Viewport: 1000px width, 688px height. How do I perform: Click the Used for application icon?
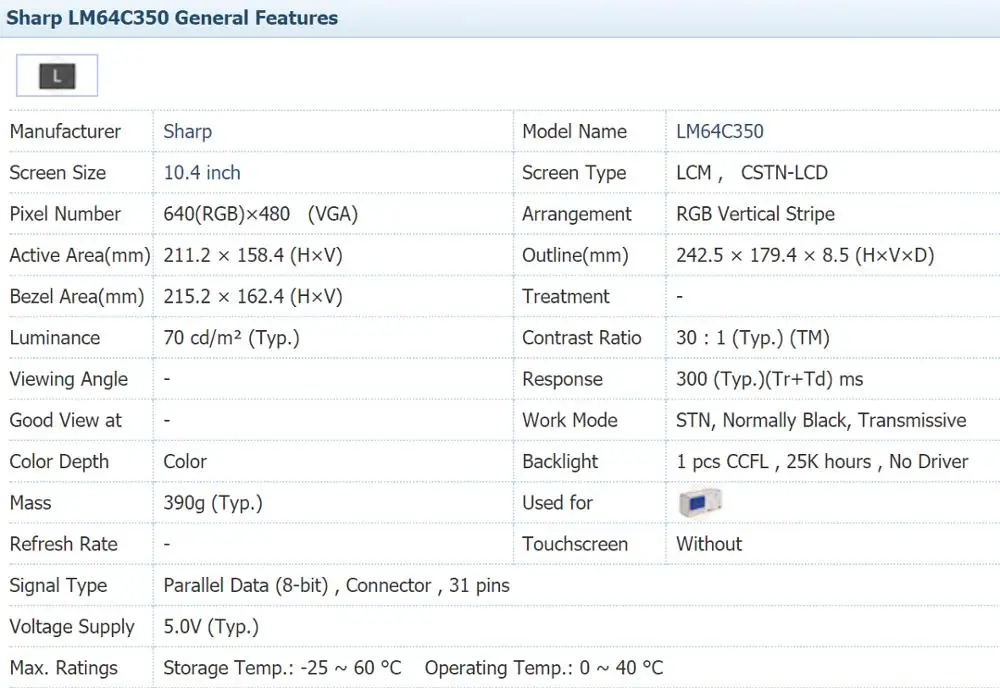[700, 502]
